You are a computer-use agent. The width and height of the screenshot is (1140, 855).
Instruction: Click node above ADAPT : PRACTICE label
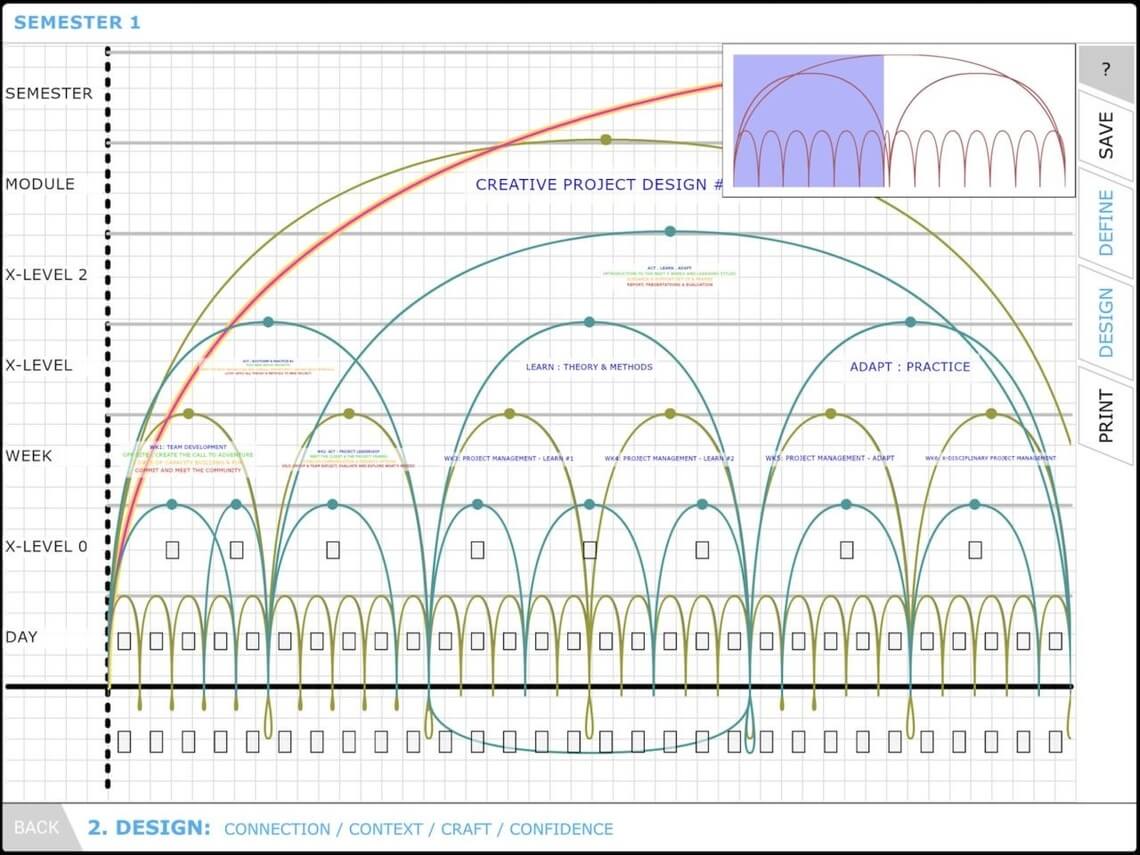click(x=910, y=322)
